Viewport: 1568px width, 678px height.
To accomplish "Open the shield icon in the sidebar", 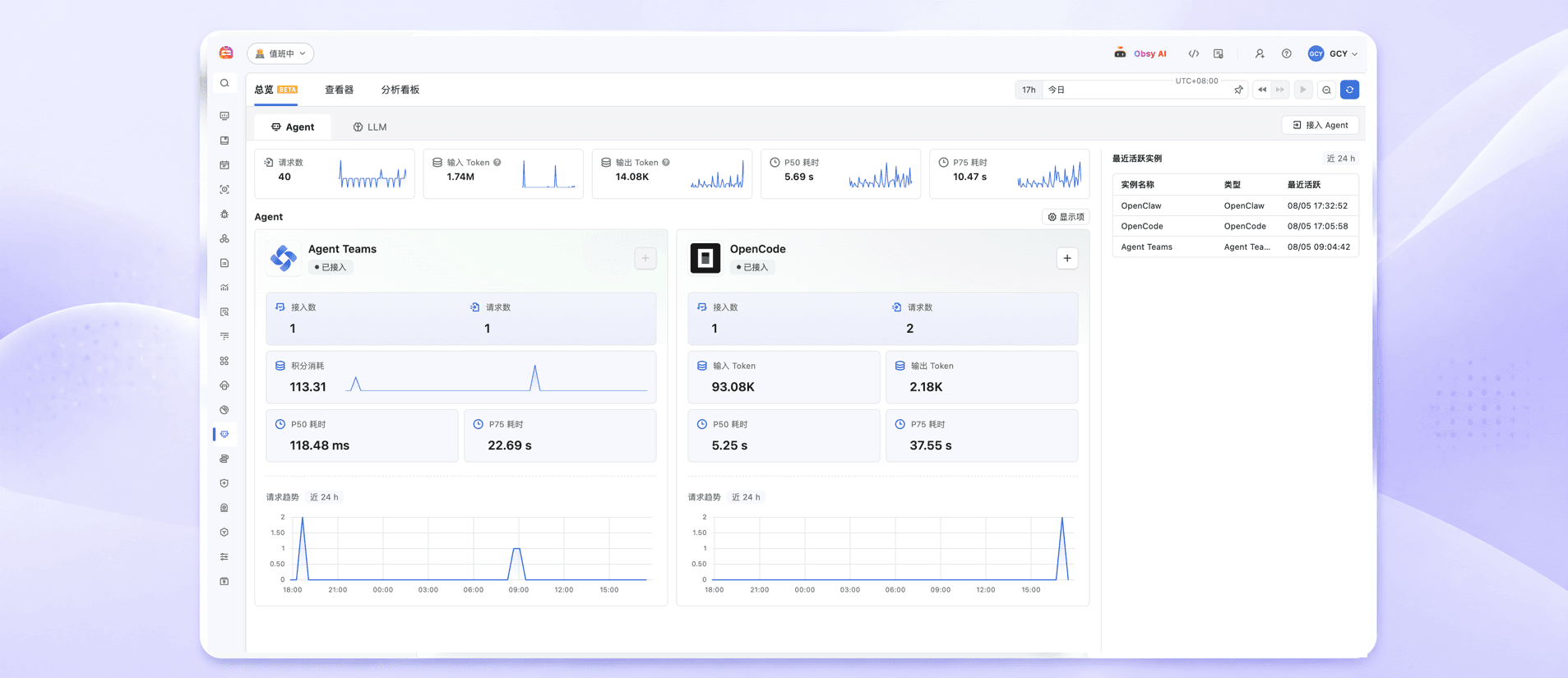I will click(224, 483).
